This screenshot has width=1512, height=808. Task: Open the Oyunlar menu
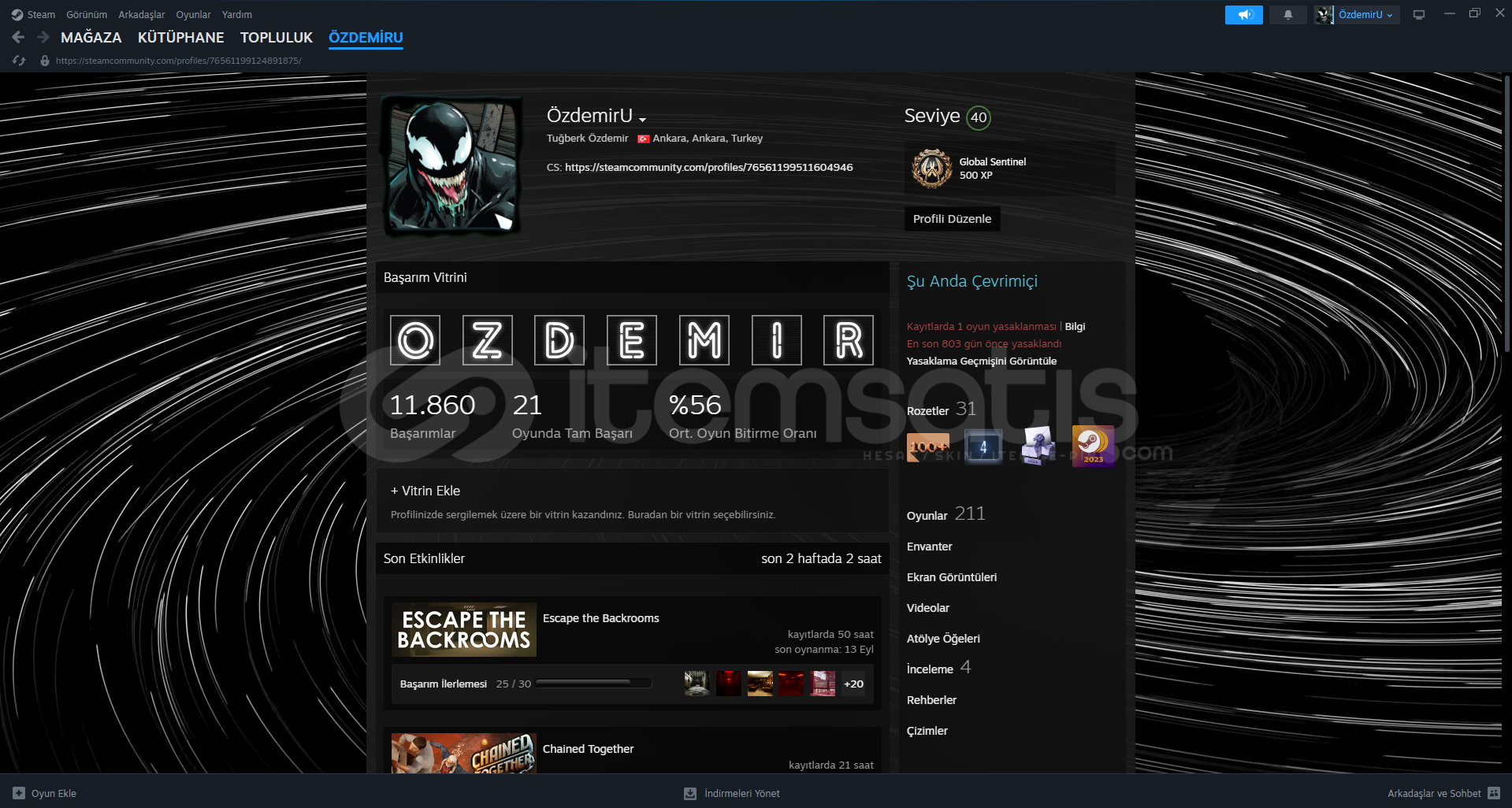point(193,15)
